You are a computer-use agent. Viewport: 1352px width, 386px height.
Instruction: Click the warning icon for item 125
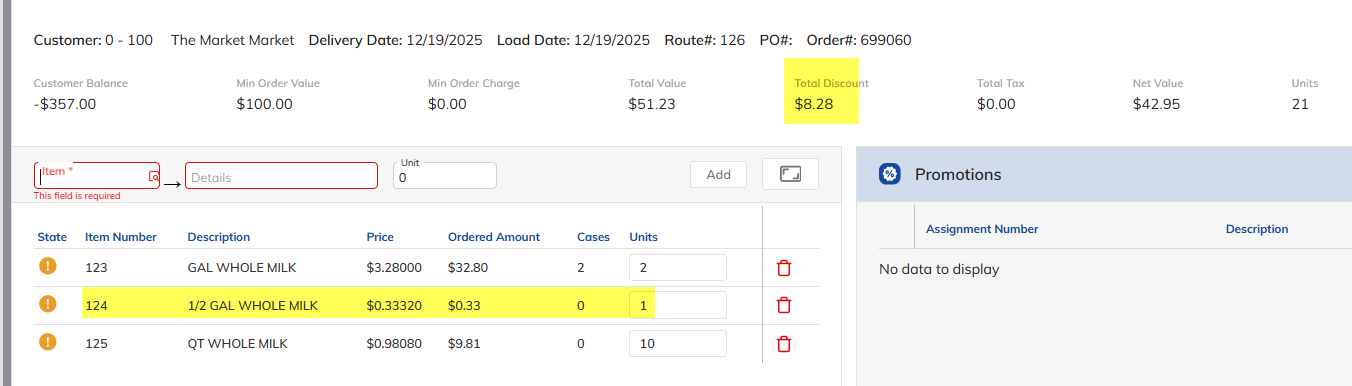(x=47, y=342)
